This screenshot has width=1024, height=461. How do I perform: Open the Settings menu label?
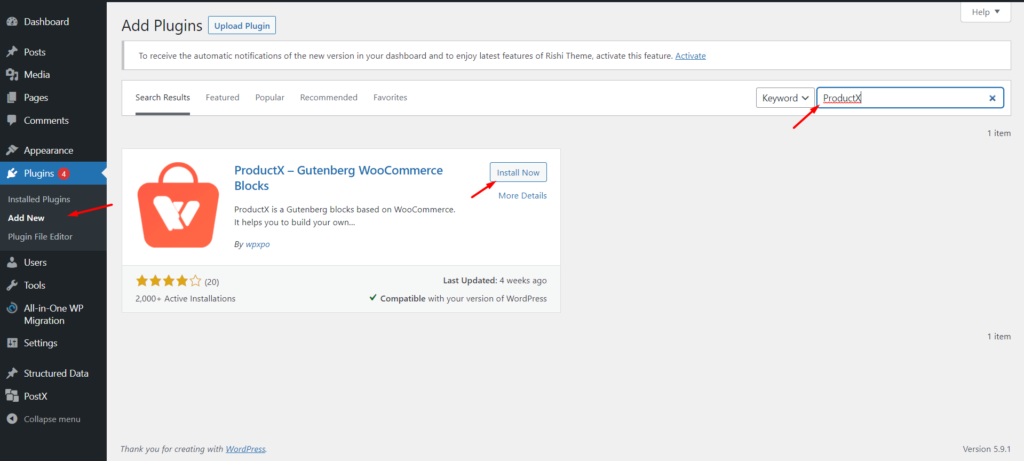(40, 343)
